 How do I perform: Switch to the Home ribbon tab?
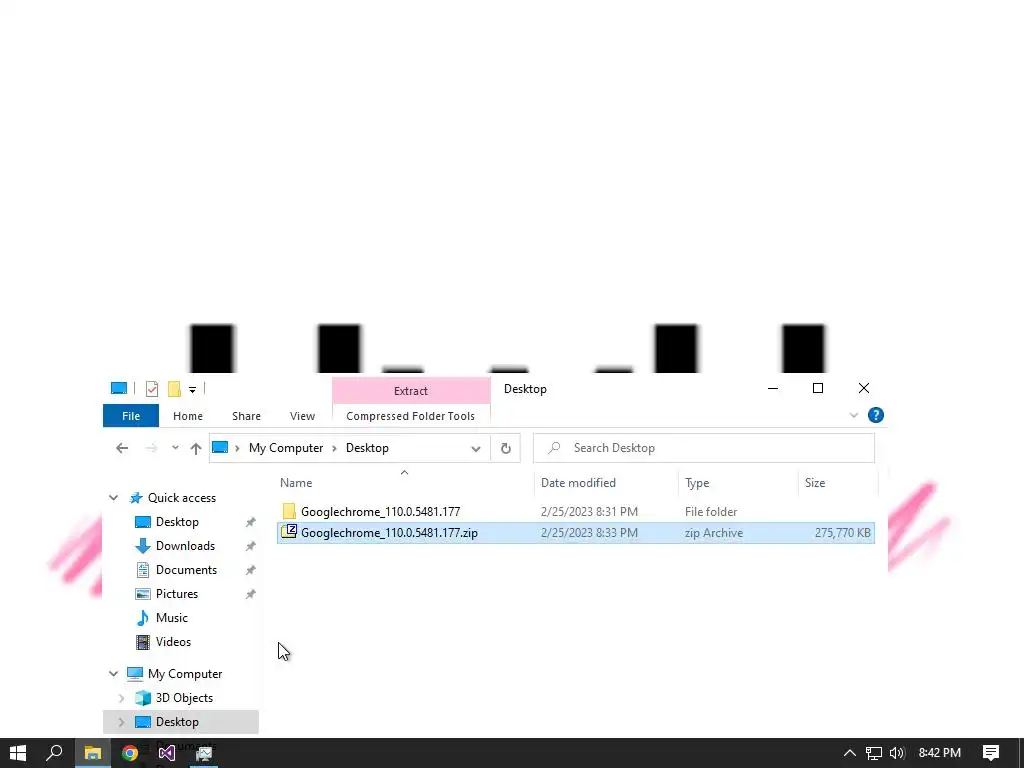point(188,416)
